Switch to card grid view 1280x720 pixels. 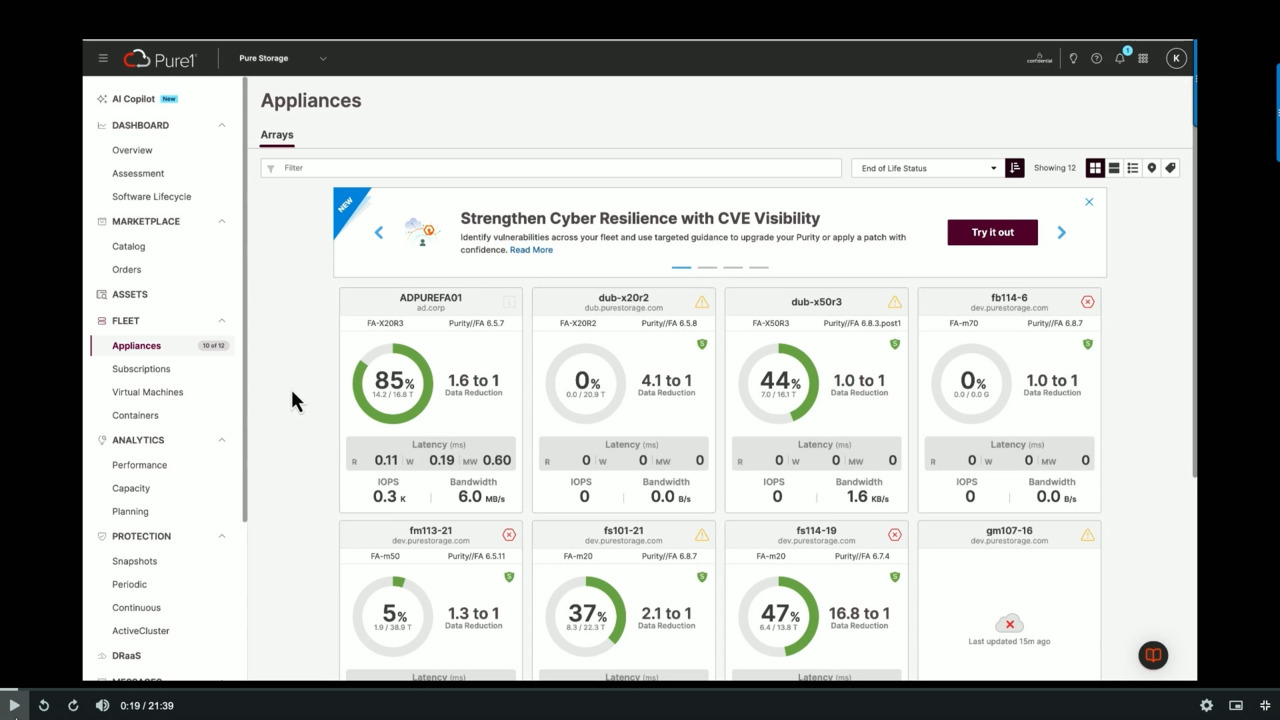click(1095, 168)
